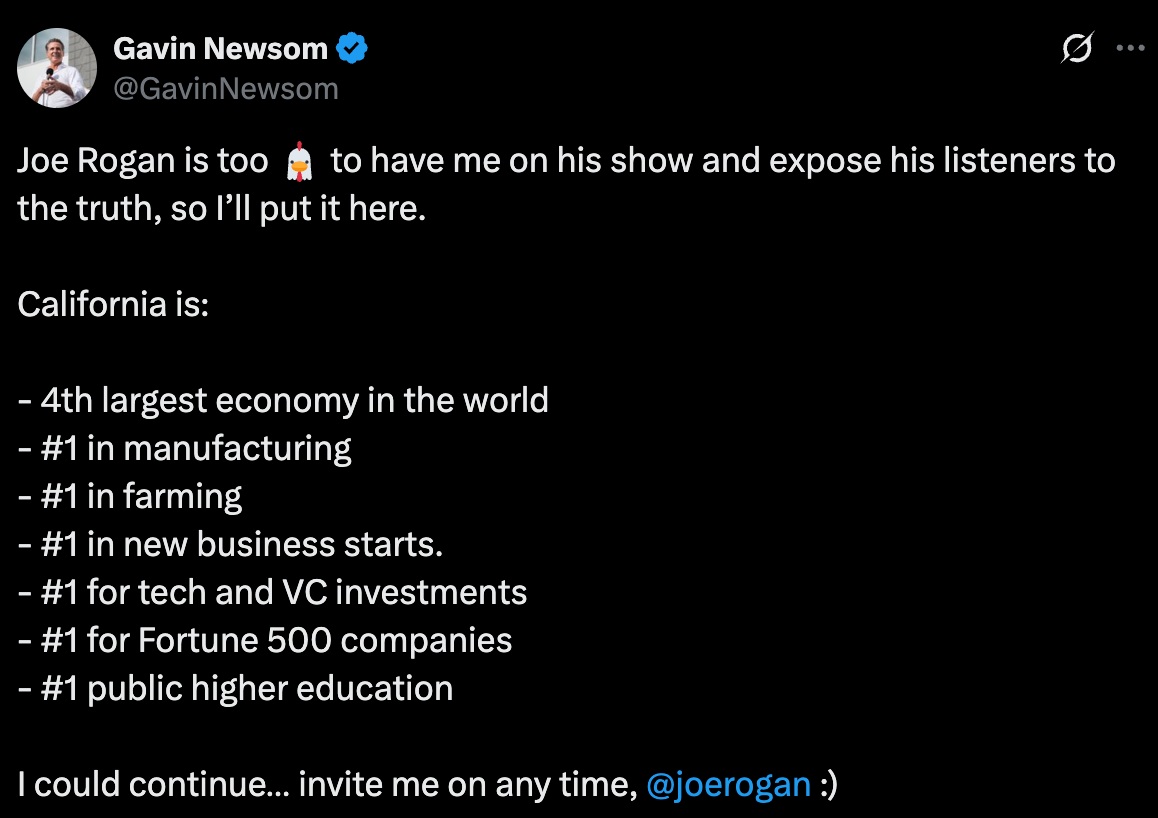Click the "#1 for Fortune 500 companies" line
1158x818 pixels.
click(x=276, y=640)
